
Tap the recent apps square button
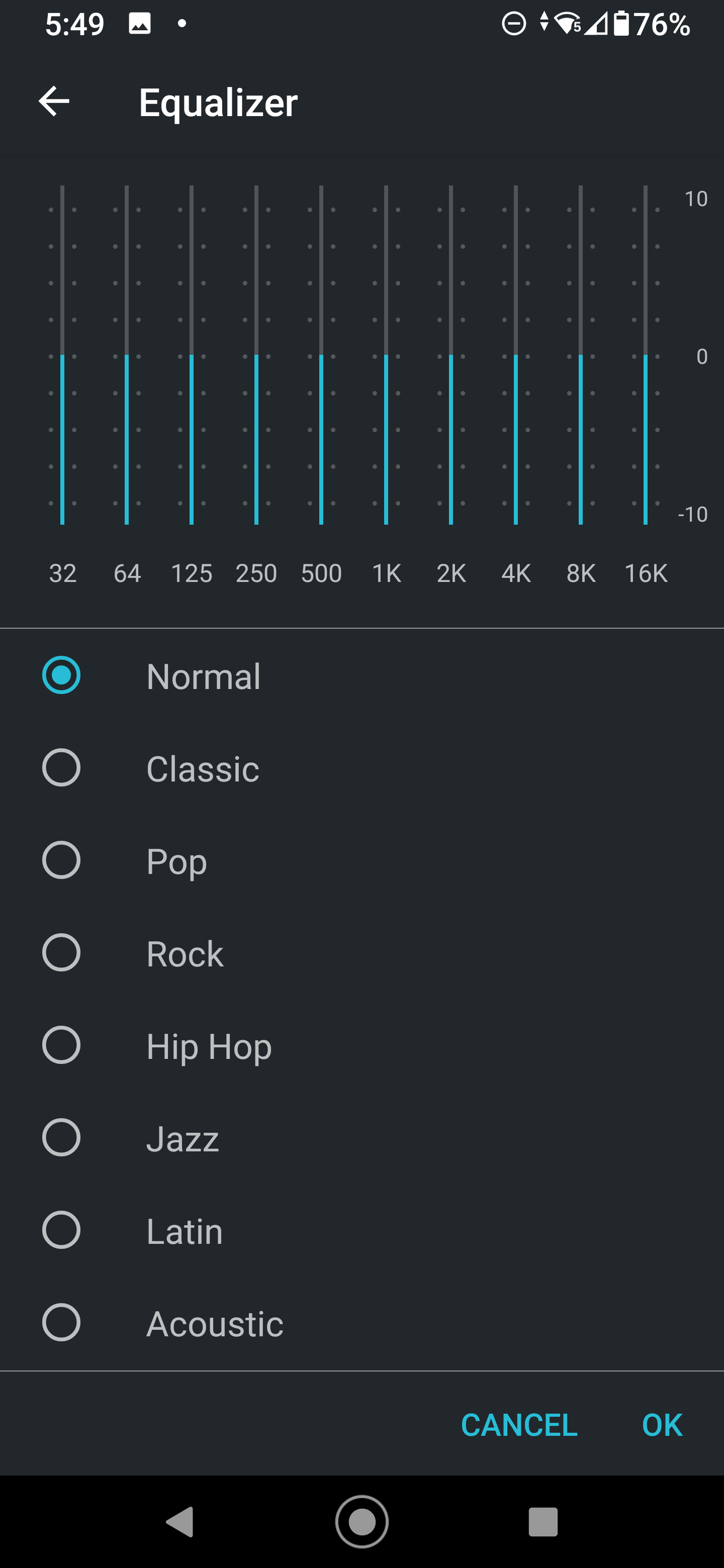click(543, 1522)
